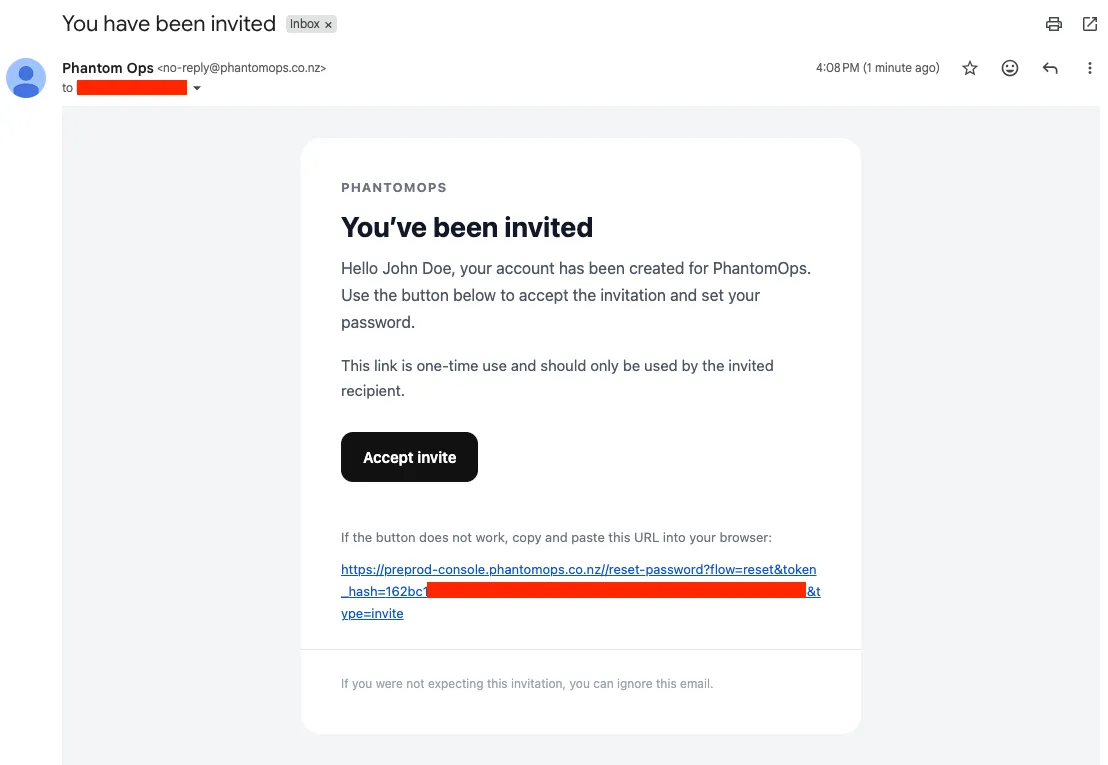Click the sender's profile avatar
Viewport: 1108px width, 765px height.
point(25,77)
